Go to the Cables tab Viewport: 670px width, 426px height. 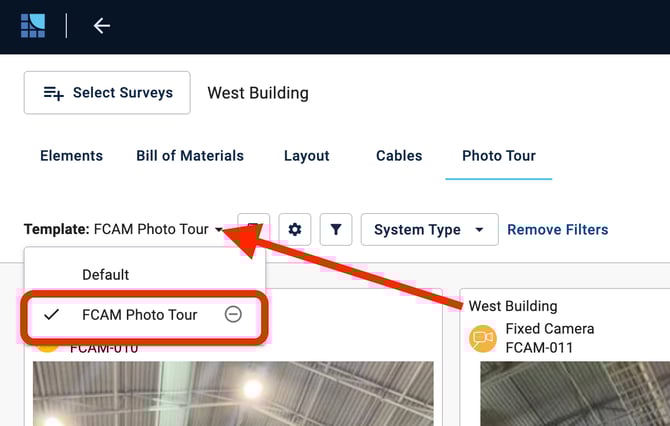pyautogui.click(x=399, y=156)
